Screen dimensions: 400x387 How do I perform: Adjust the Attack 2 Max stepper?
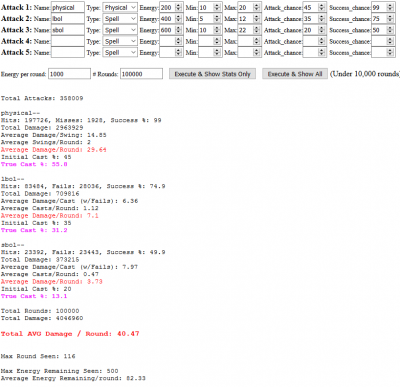(x=257, y=19)
